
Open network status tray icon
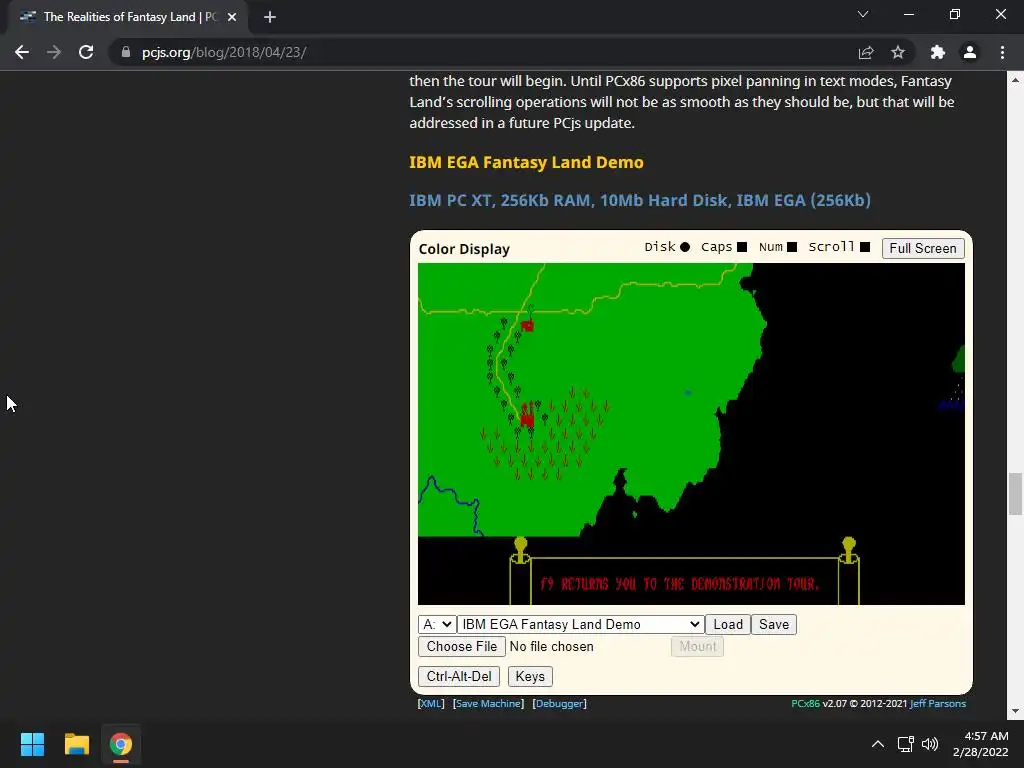point(905,744)
